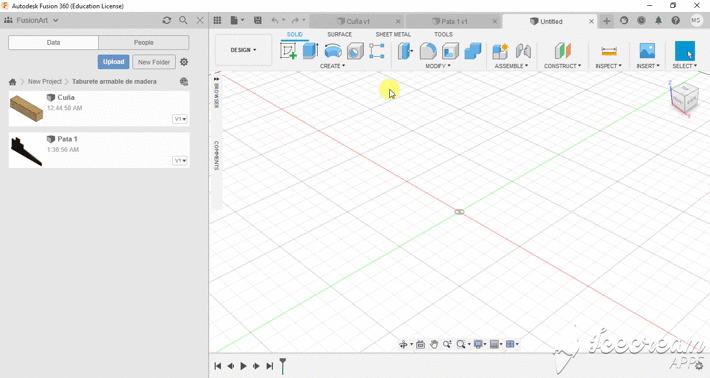This screenshot has width=710, height=378.
Task: Search in the data panel
Action: point(183,20)
